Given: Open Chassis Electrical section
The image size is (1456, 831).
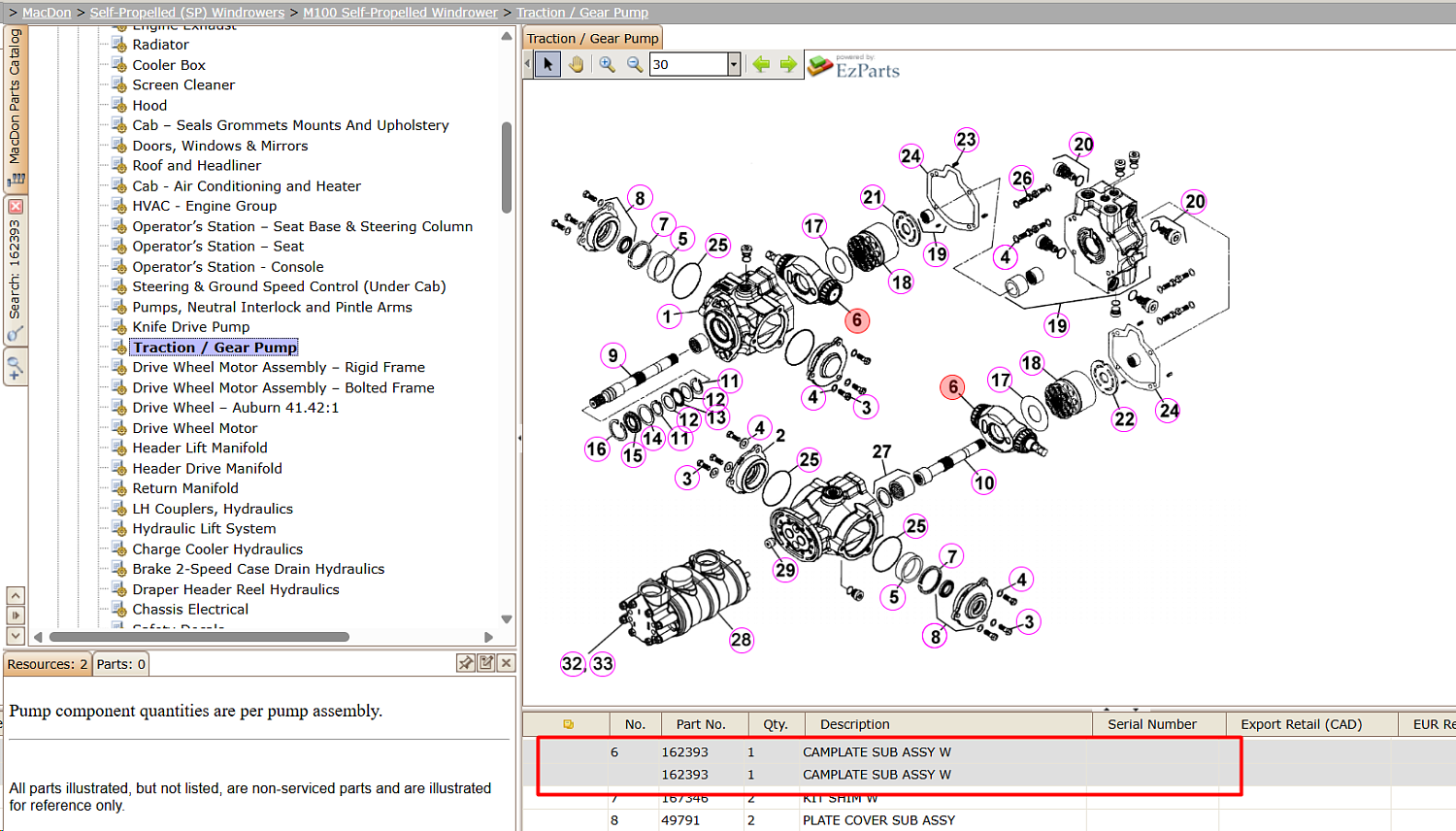Looking at the screenshot, I should pyautogui.click(x=190, y=610).
